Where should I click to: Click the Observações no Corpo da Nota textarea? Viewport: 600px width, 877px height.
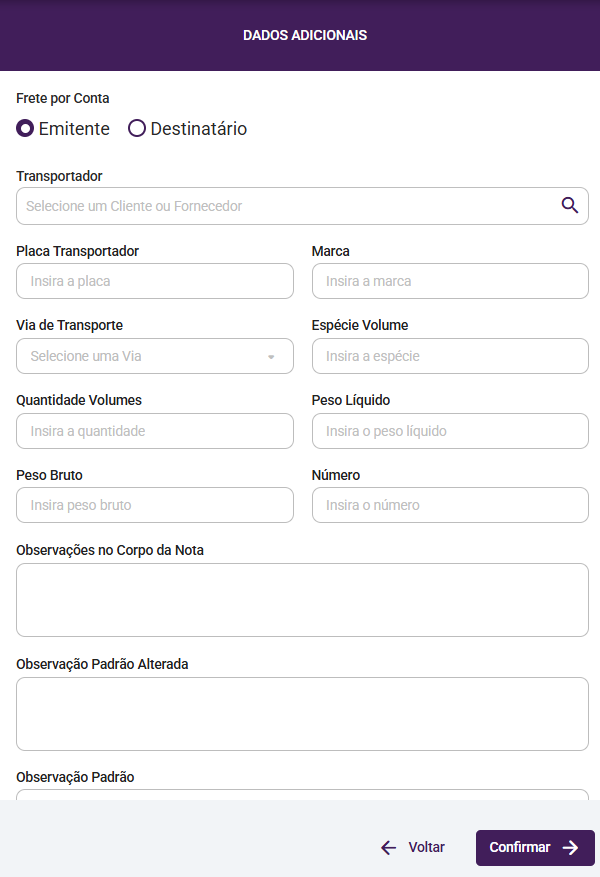tap(302, 600)
